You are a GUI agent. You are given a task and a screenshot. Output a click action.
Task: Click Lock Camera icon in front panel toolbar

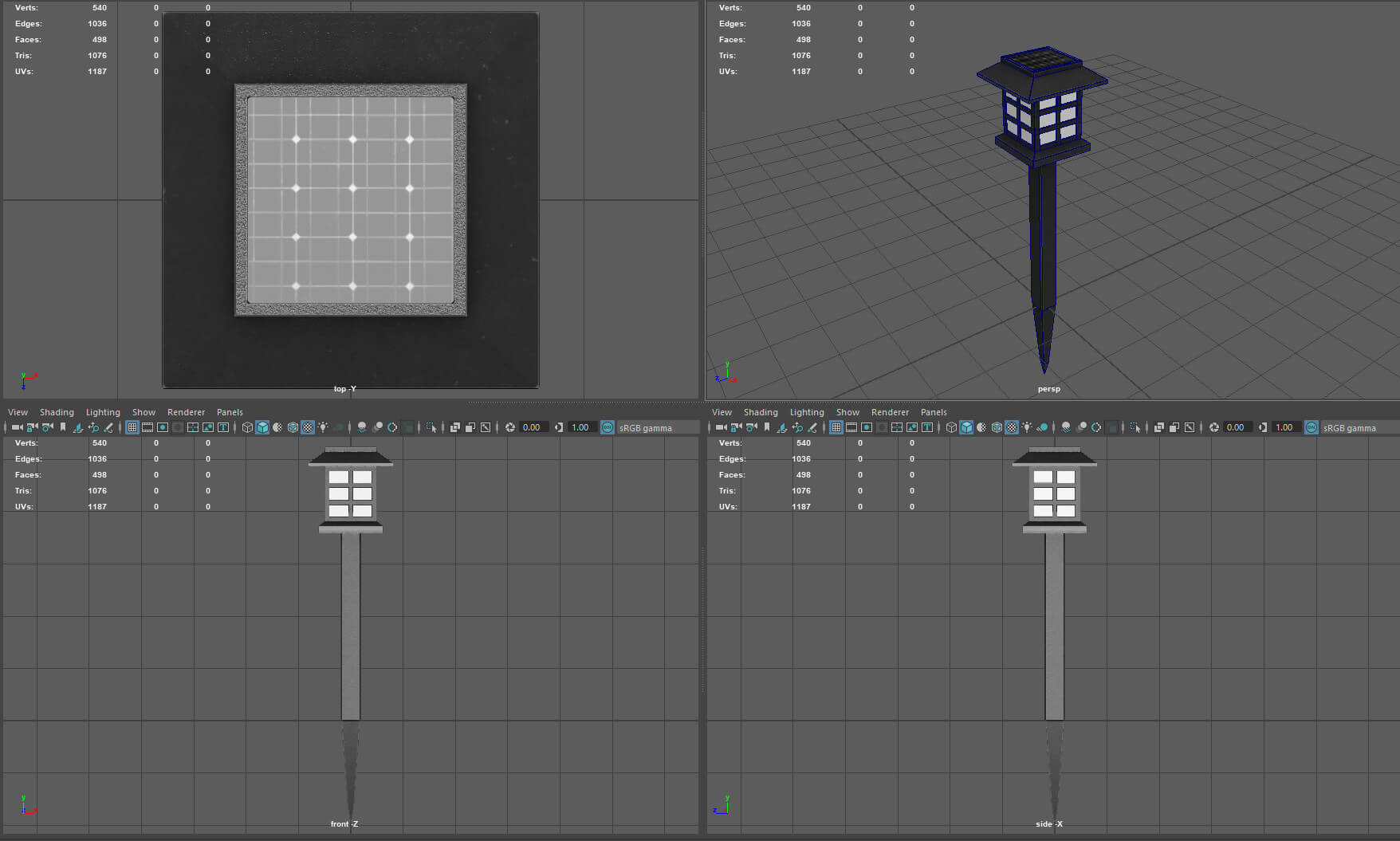tap(32, 427)
